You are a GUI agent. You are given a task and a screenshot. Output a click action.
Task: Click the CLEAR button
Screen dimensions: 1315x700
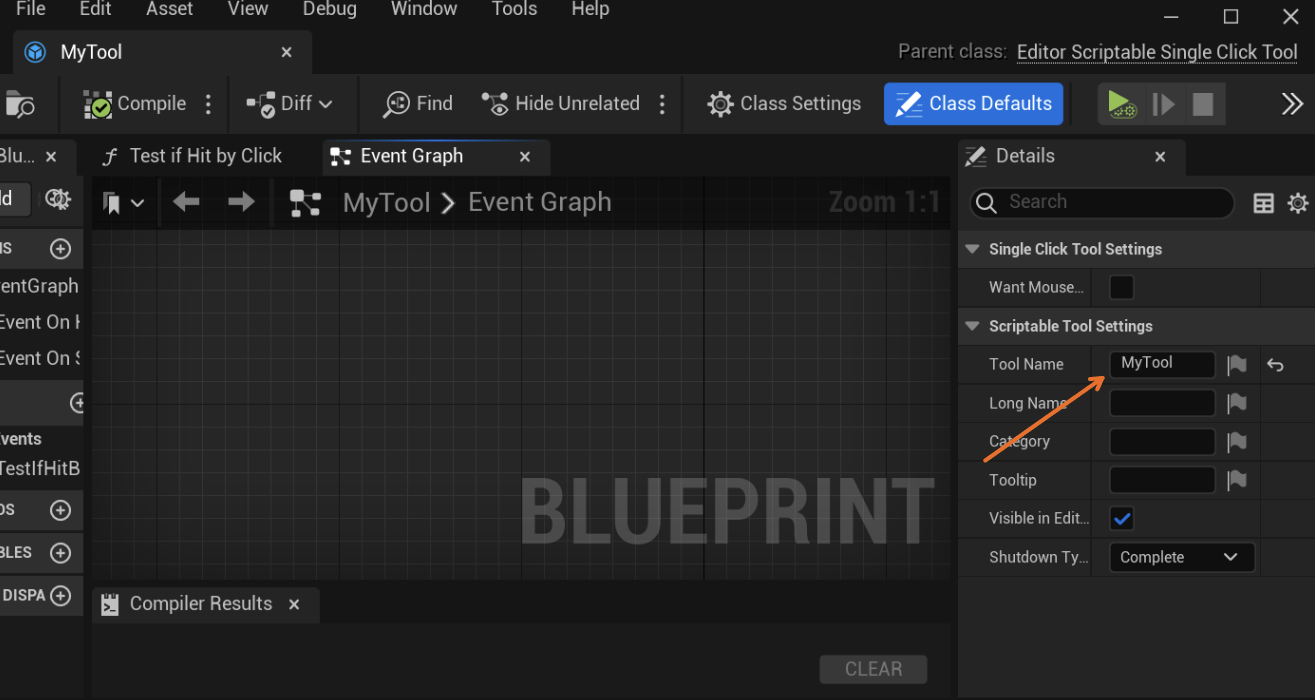873,669
